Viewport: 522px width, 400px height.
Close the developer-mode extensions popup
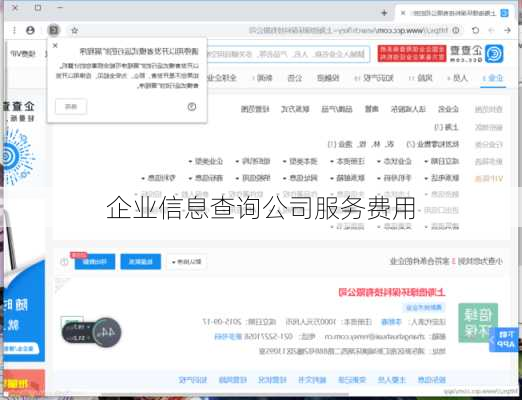55,46
